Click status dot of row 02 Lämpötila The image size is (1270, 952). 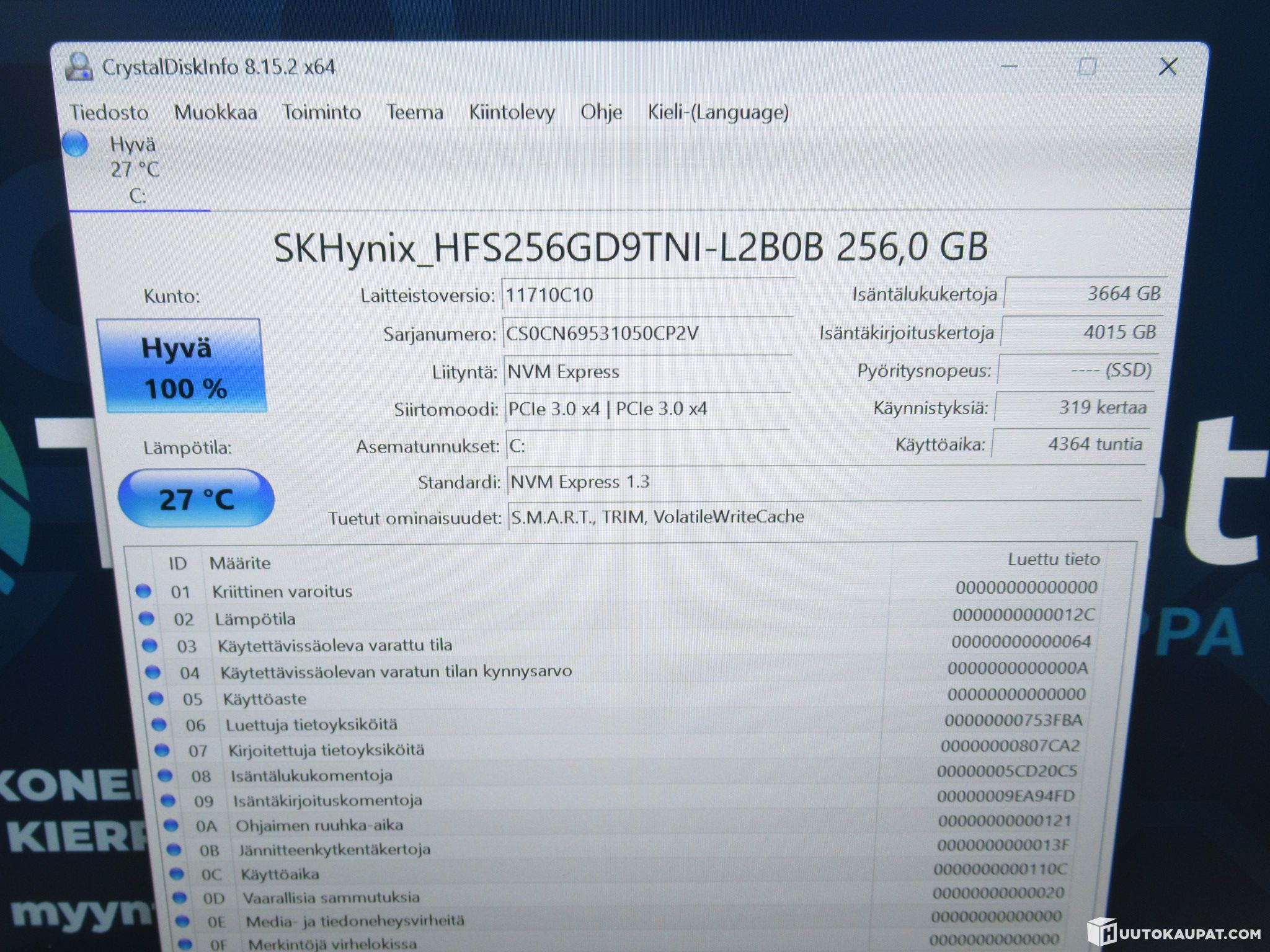pos(146,618)
